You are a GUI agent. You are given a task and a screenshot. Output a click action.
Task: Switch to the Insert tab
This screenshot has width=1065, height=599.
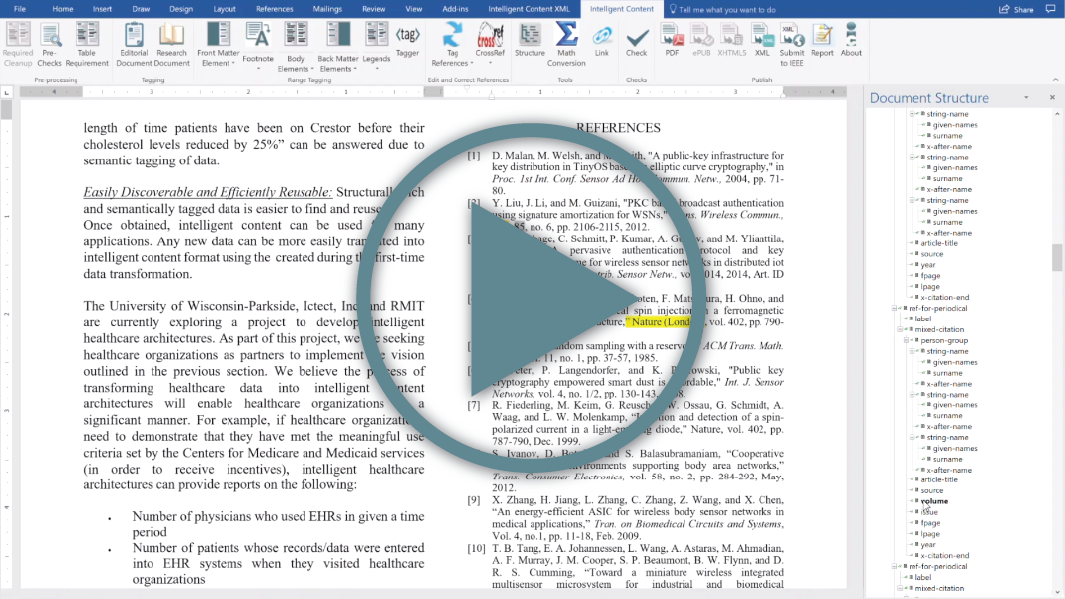(x=103, y=9)
